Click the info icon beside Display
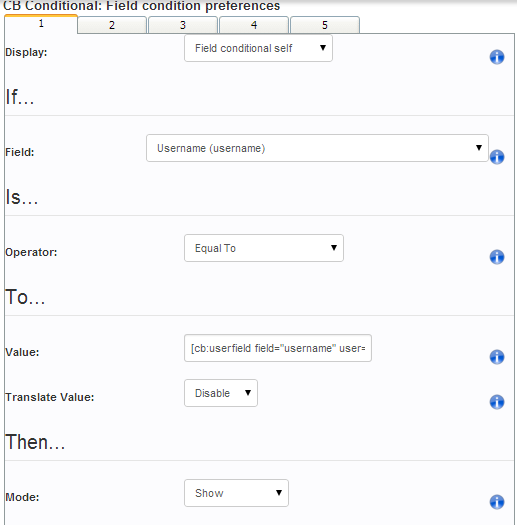Screen dimensions: 517x525 [x=497, y=57]
